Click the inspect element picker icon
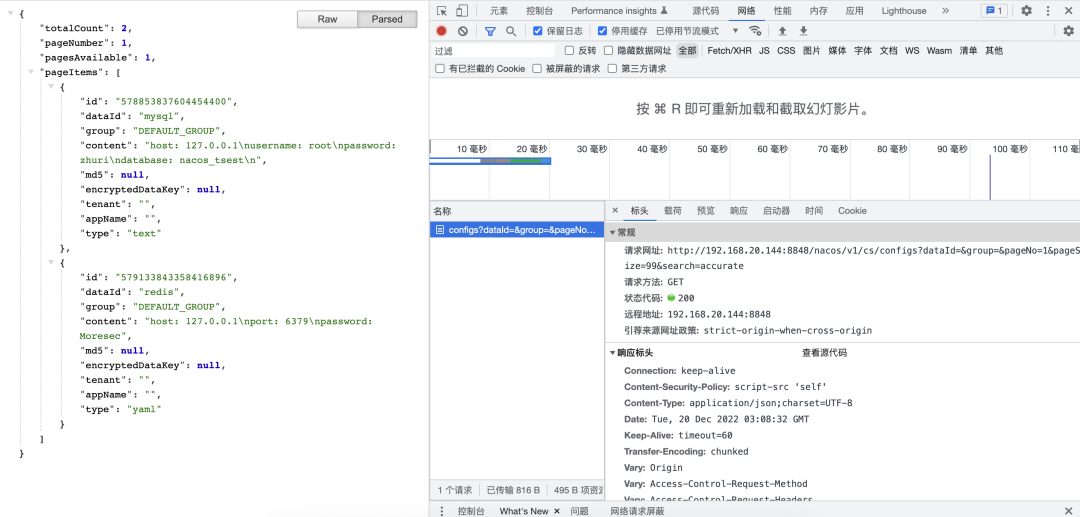 click(442, 11)
